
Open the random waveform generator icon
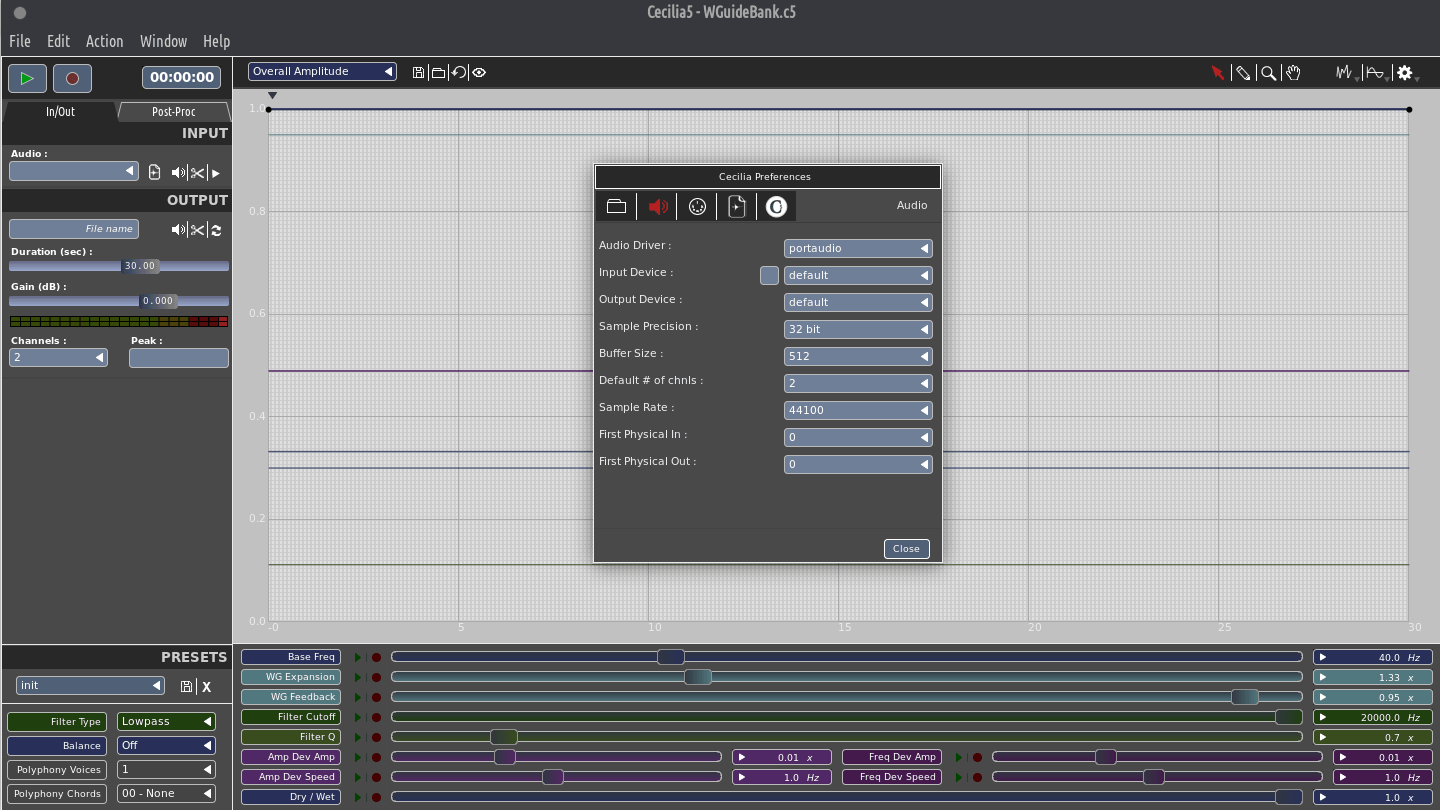[x=1345, y=72]
